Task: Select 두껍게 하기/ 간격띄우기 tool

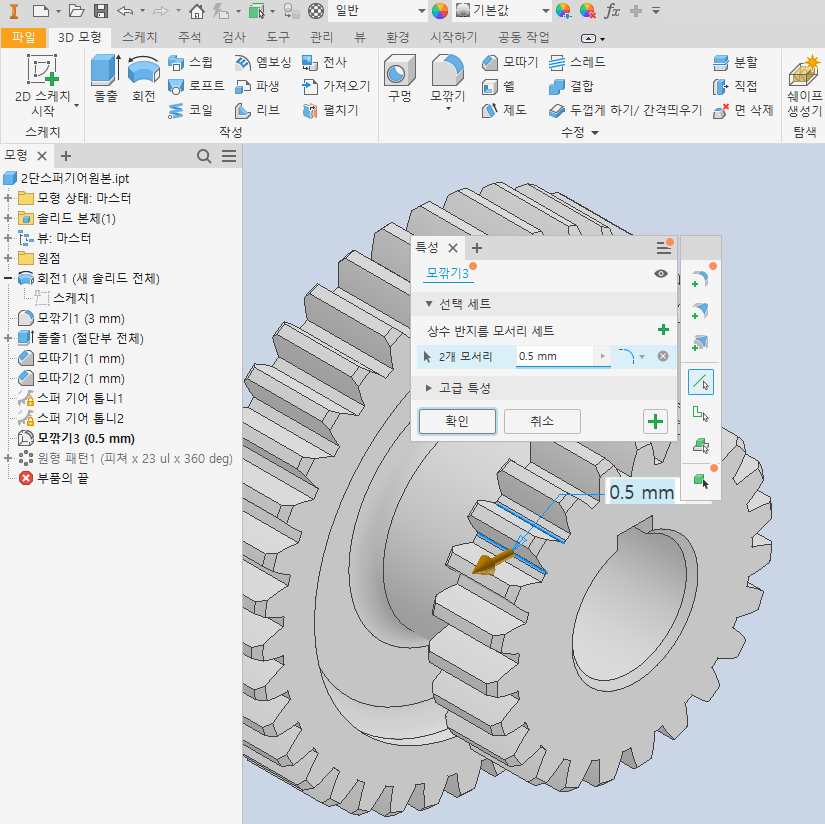Action: pyautogui.click(x=626, y=110)
